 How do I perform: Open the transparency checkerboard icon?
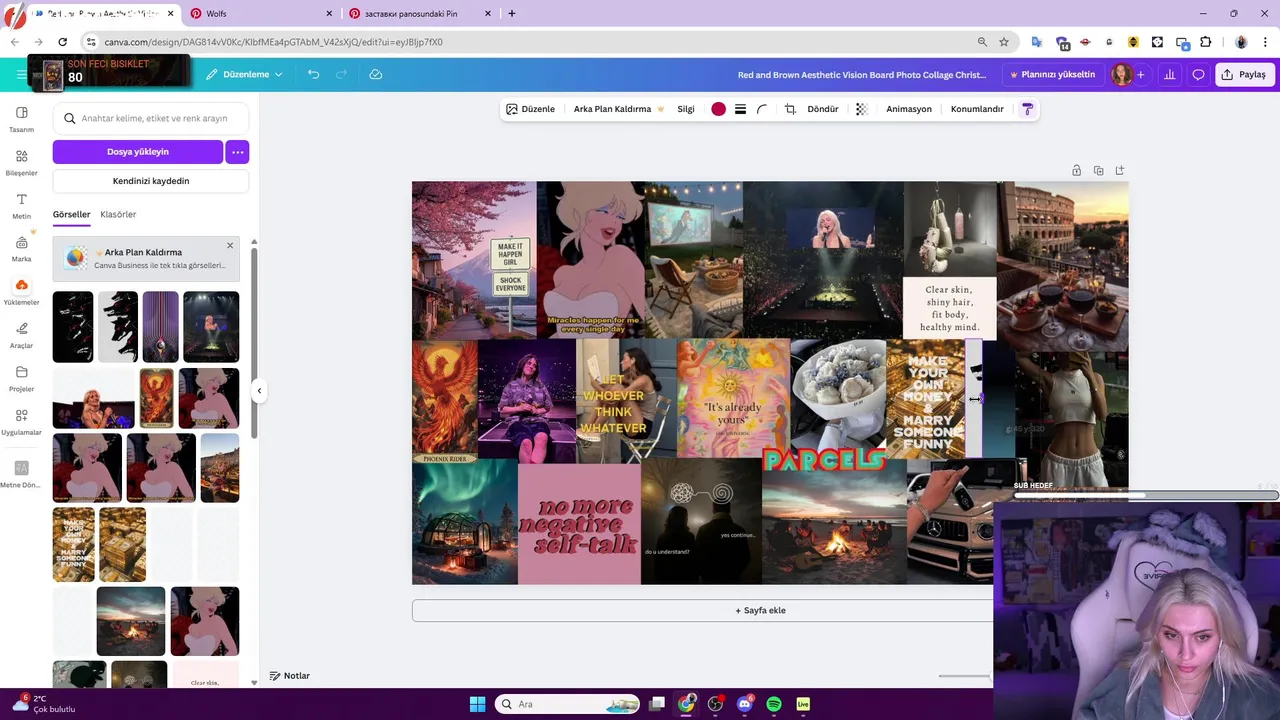(861, 109)
